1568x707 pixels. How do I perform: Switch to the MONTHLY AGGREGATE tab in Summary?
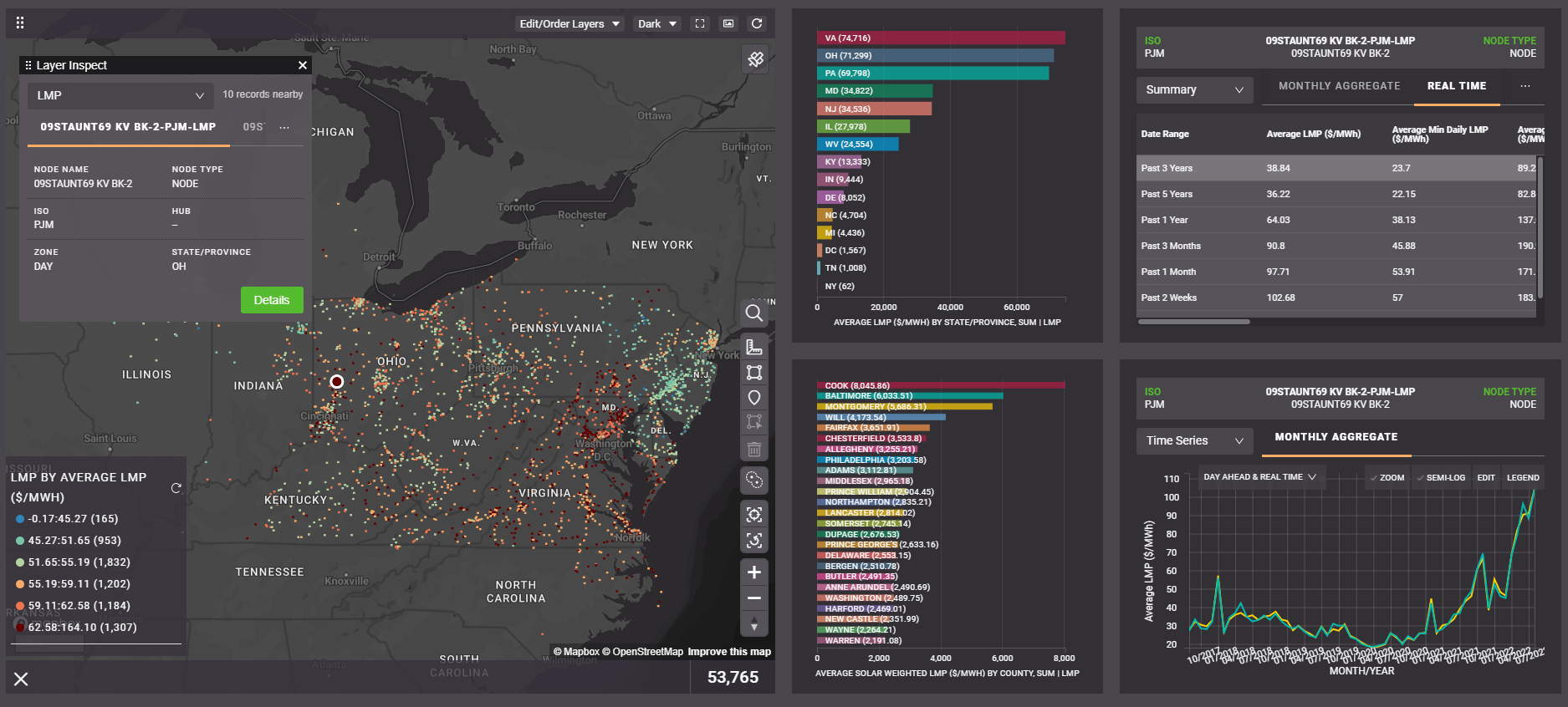(1339, 86)
